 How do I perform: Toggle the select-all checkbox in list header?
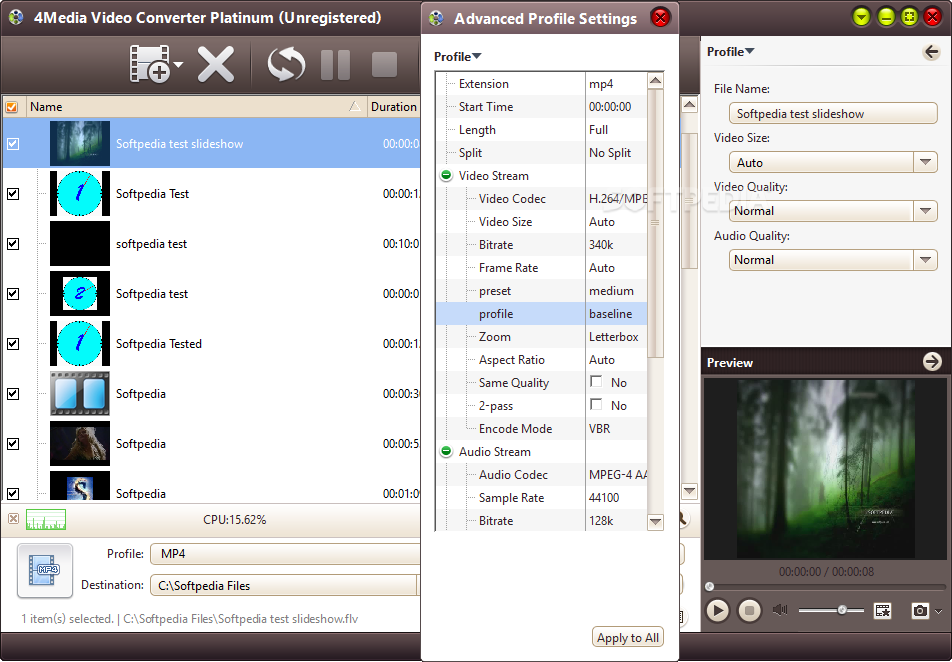12,107
